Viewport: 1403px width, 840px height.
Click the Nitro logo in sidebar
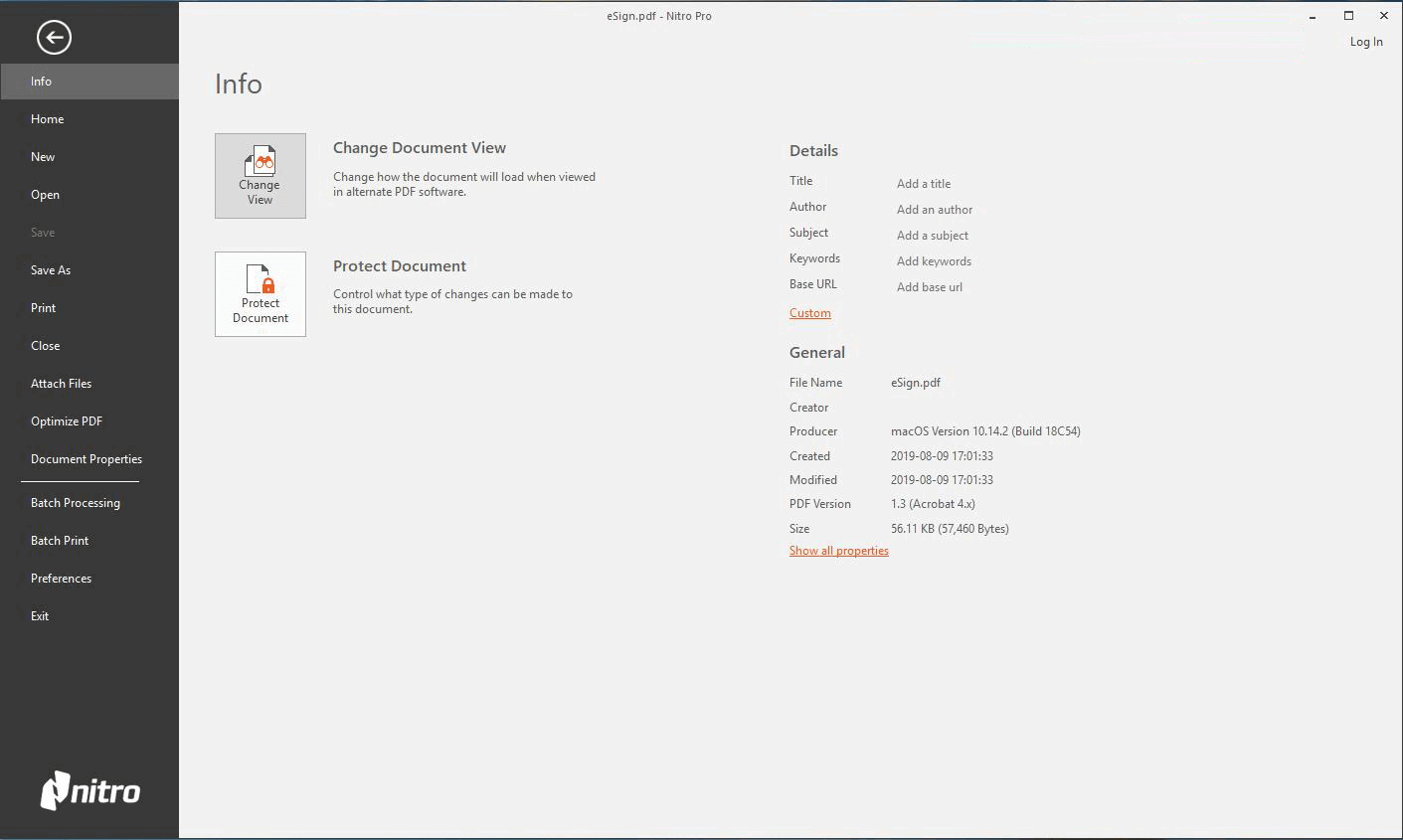[x=90, y=791]
